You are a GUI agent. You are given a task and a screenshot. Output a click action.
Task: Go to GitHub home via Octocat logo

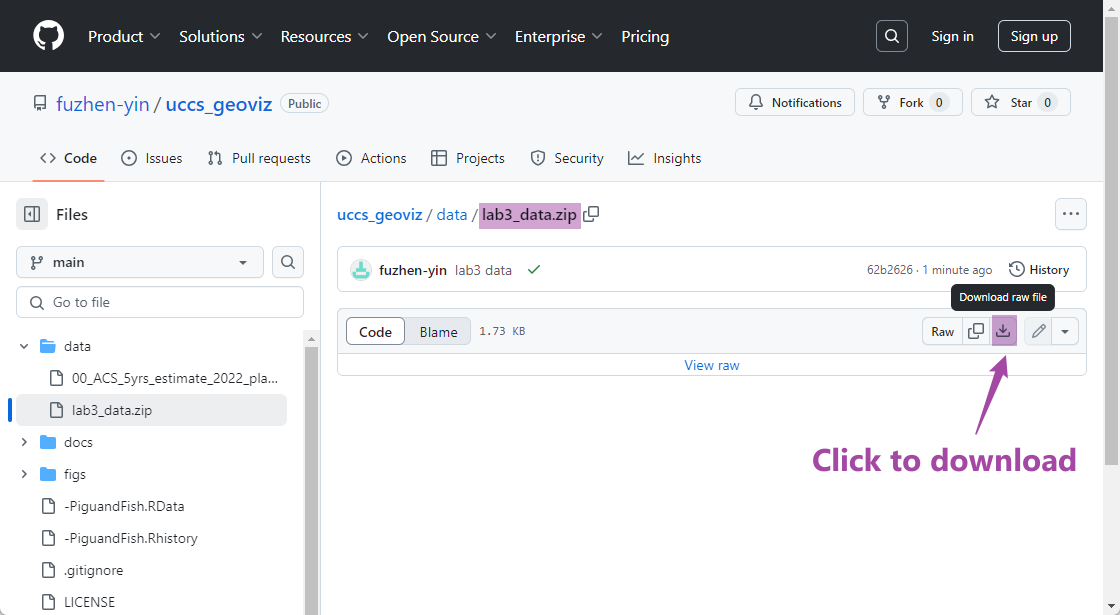click(49, 36)
